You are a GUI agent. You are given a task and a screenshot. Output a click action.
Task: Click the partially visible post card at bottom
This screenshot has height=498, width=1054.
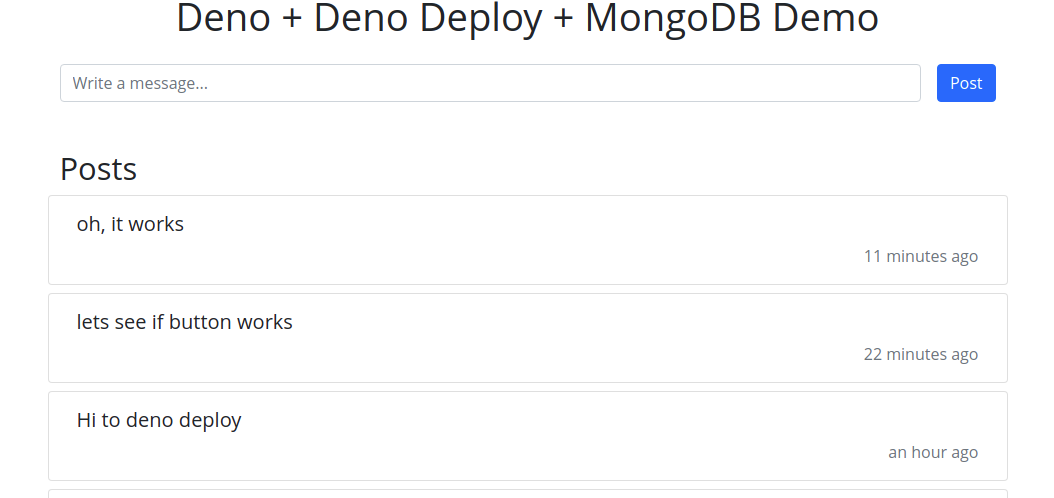(528, 494)
